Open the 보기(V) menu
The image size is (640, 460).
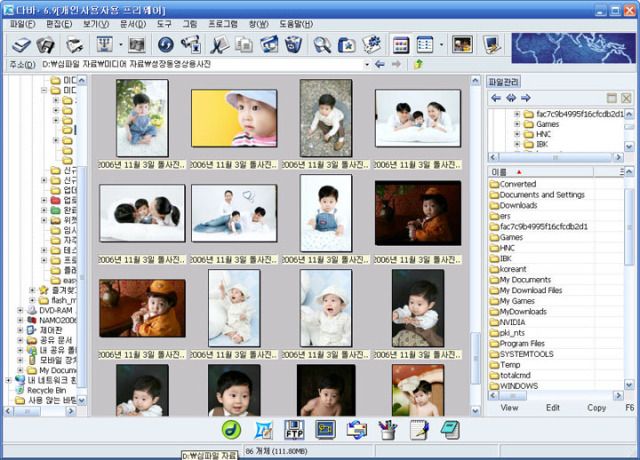(x=96, y=24)
